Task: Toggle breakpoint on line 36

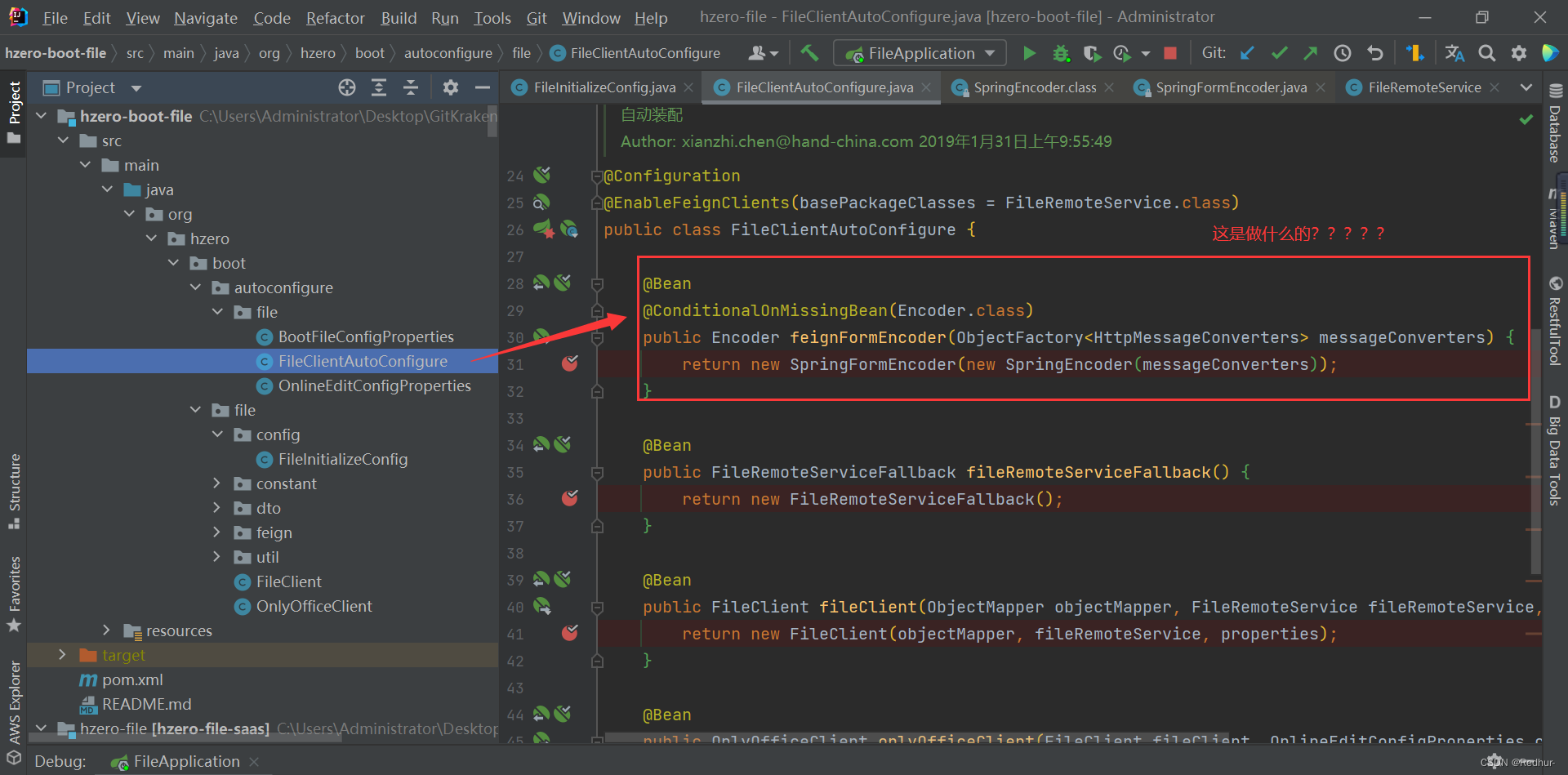Action: (570, 498)
